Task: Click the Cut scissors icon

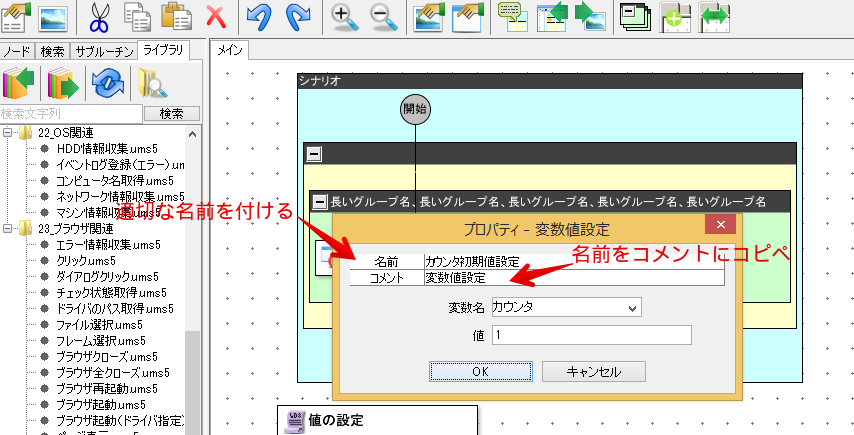Action: (100, 18)
